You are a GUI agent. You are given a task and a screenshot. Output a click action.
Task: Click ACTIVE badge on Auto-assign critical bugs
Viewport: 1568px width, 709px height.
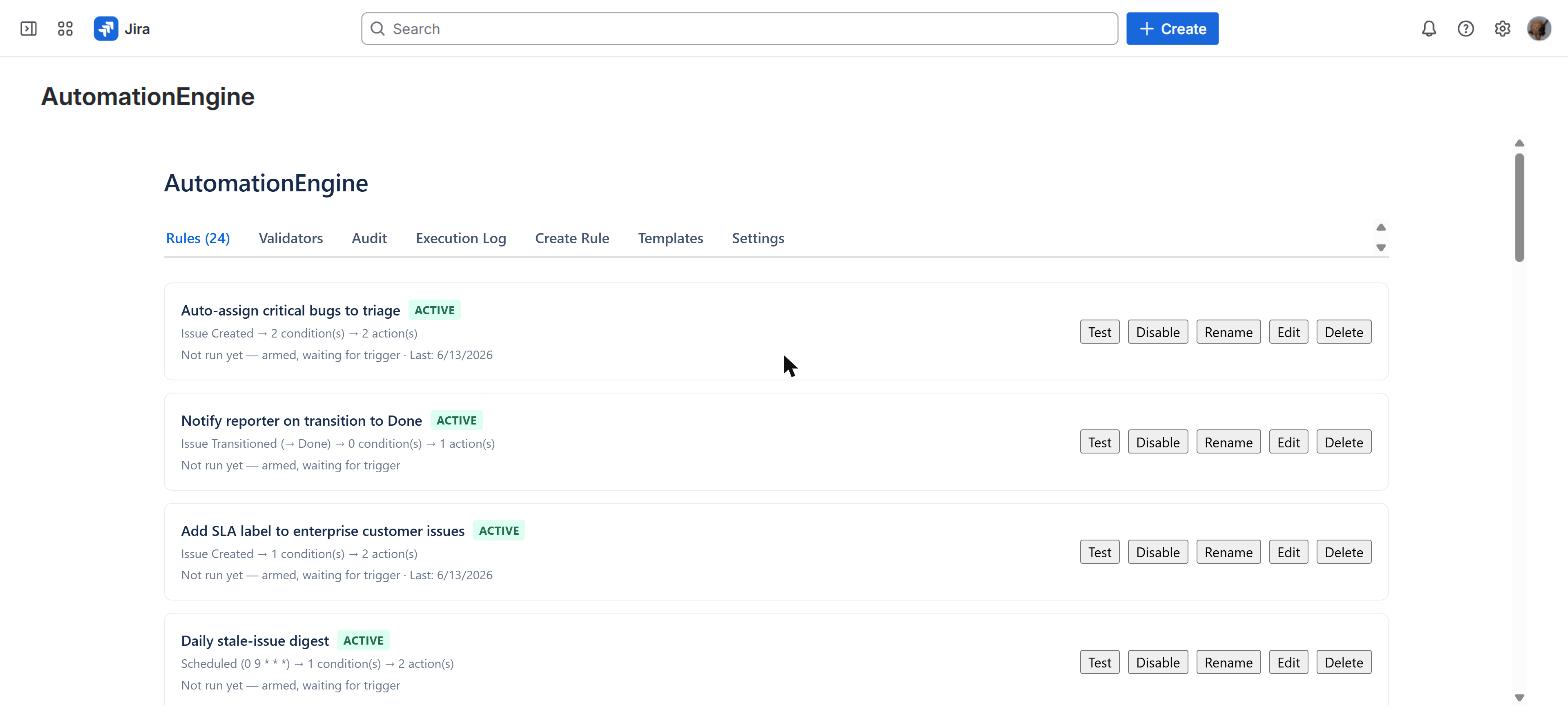point(434,310)
